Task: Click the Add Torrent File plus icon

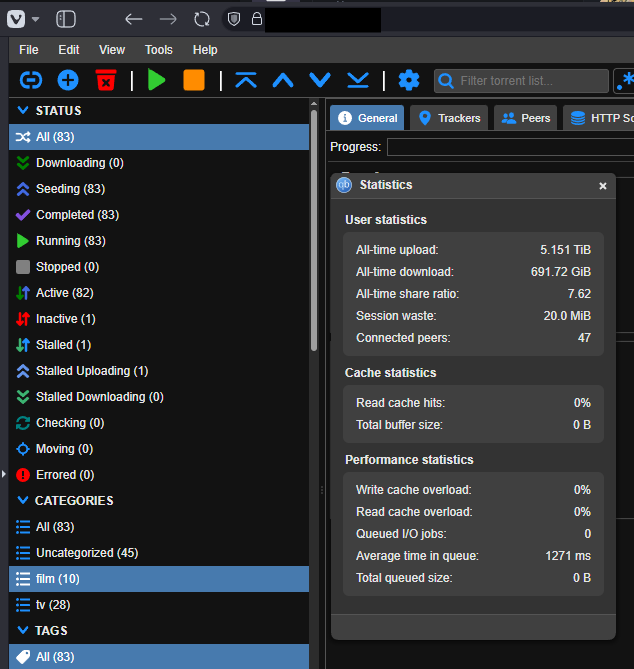Action: click(68, 80)
